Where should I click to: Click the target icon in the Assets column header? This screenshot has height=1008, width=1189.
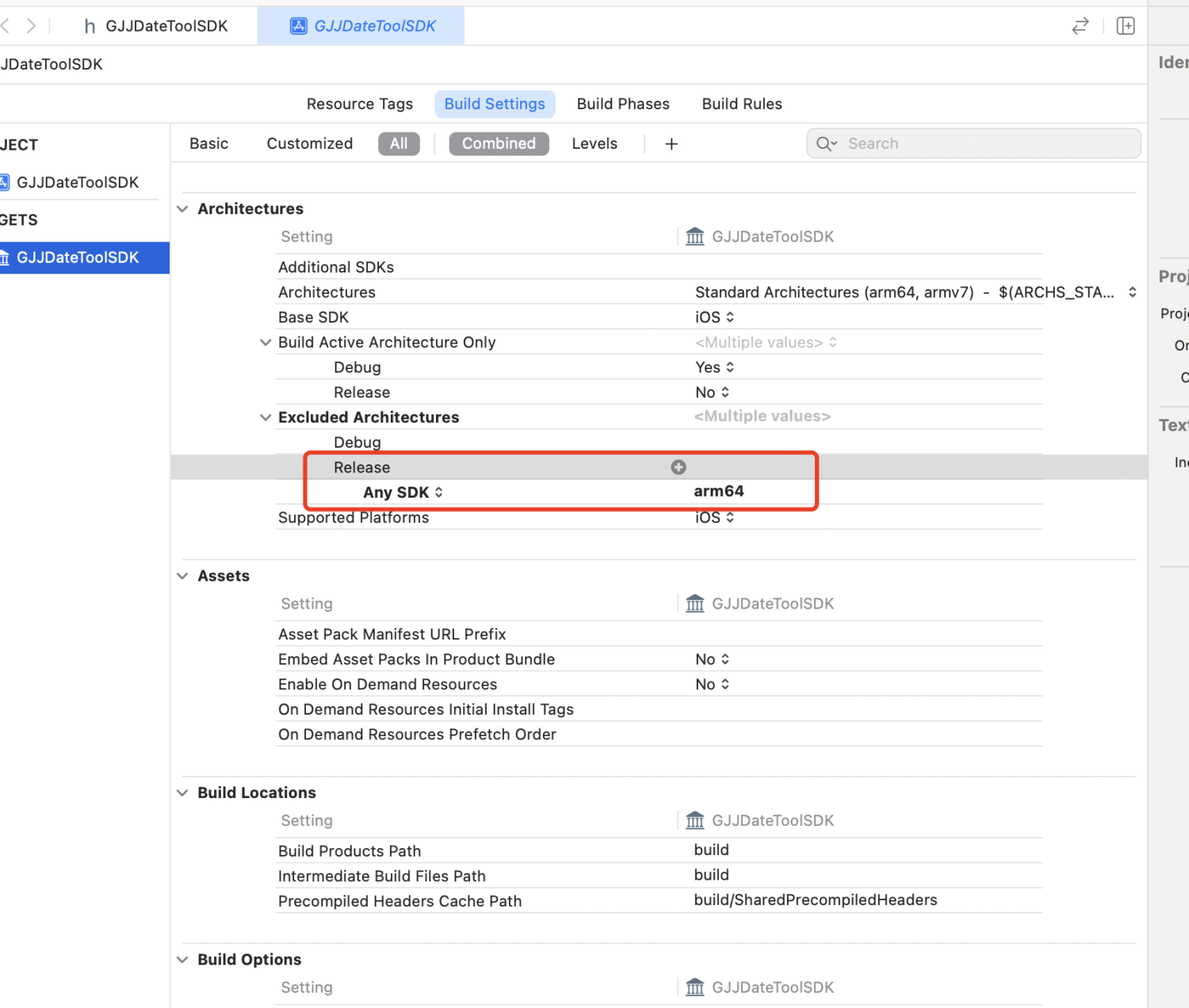[695, 604]
